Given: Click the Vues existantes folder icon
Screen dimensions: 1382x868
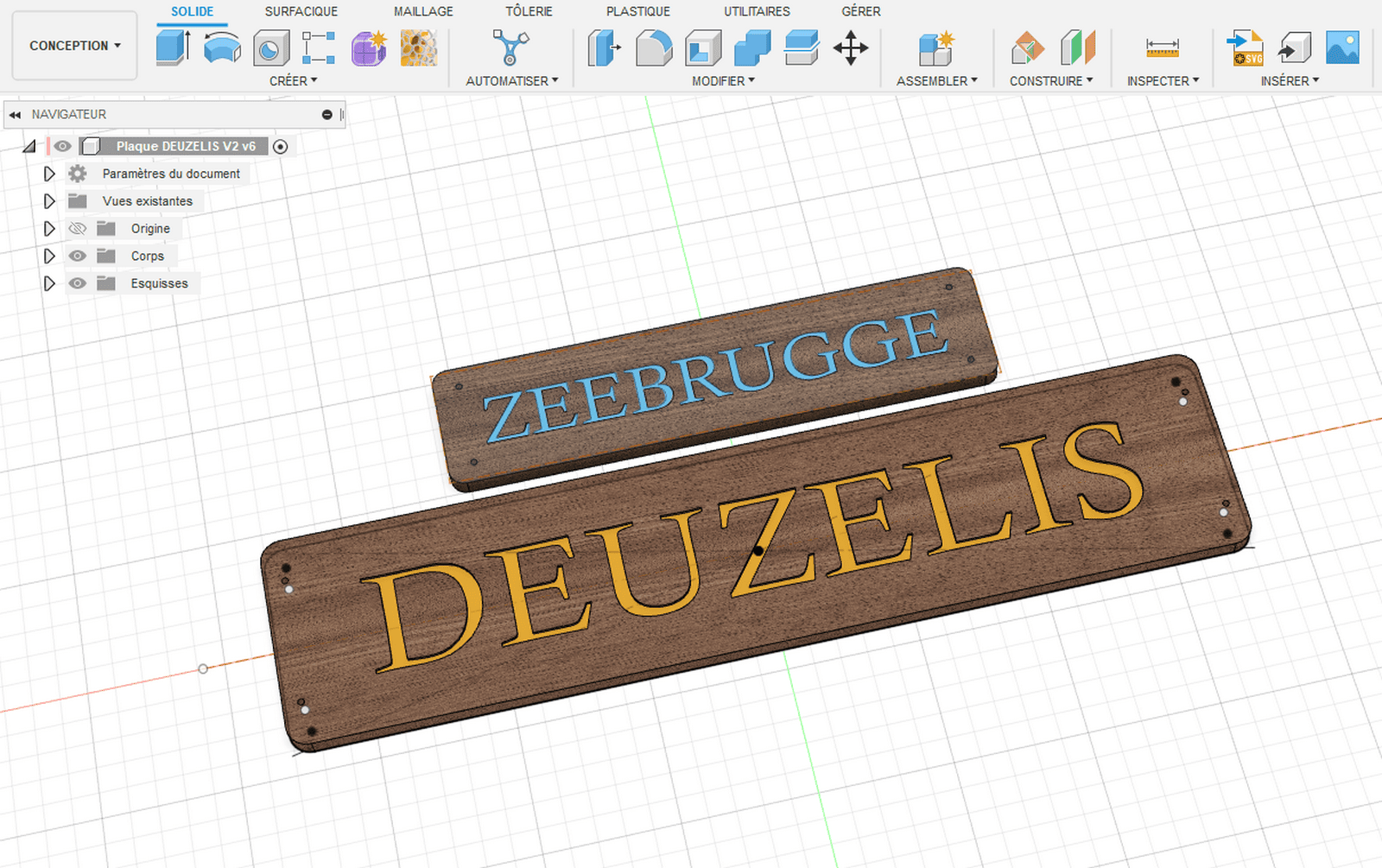Looking at the screenshot, I should coord(78,201).
